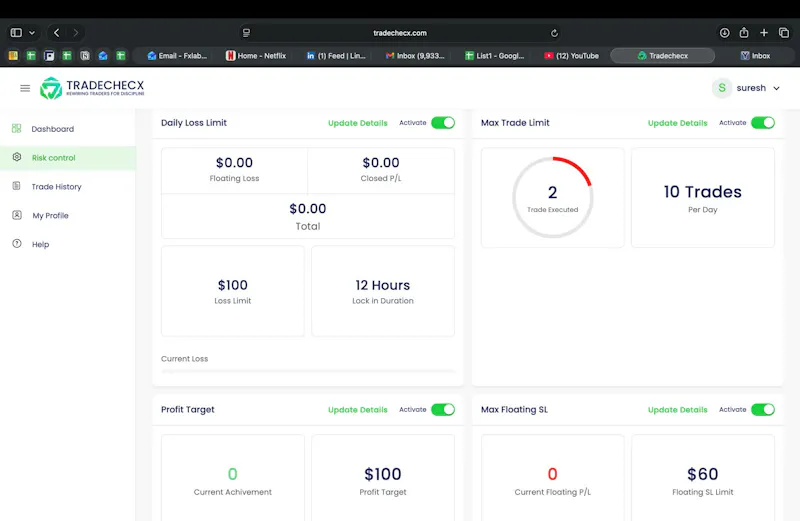Viewport: 800px width, 521px height.
Task: Switch to the last Inbox tab
Action: click(x=755, y=56)
